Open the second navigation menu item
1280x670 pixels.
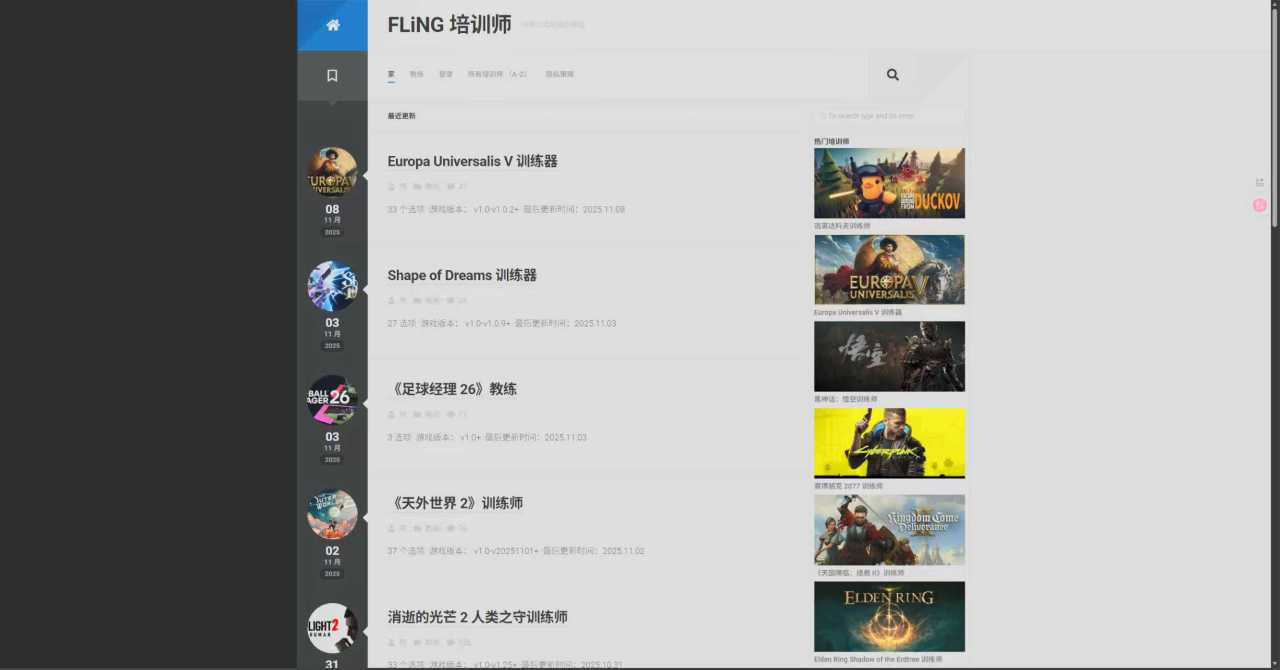[x=416, y=74]
